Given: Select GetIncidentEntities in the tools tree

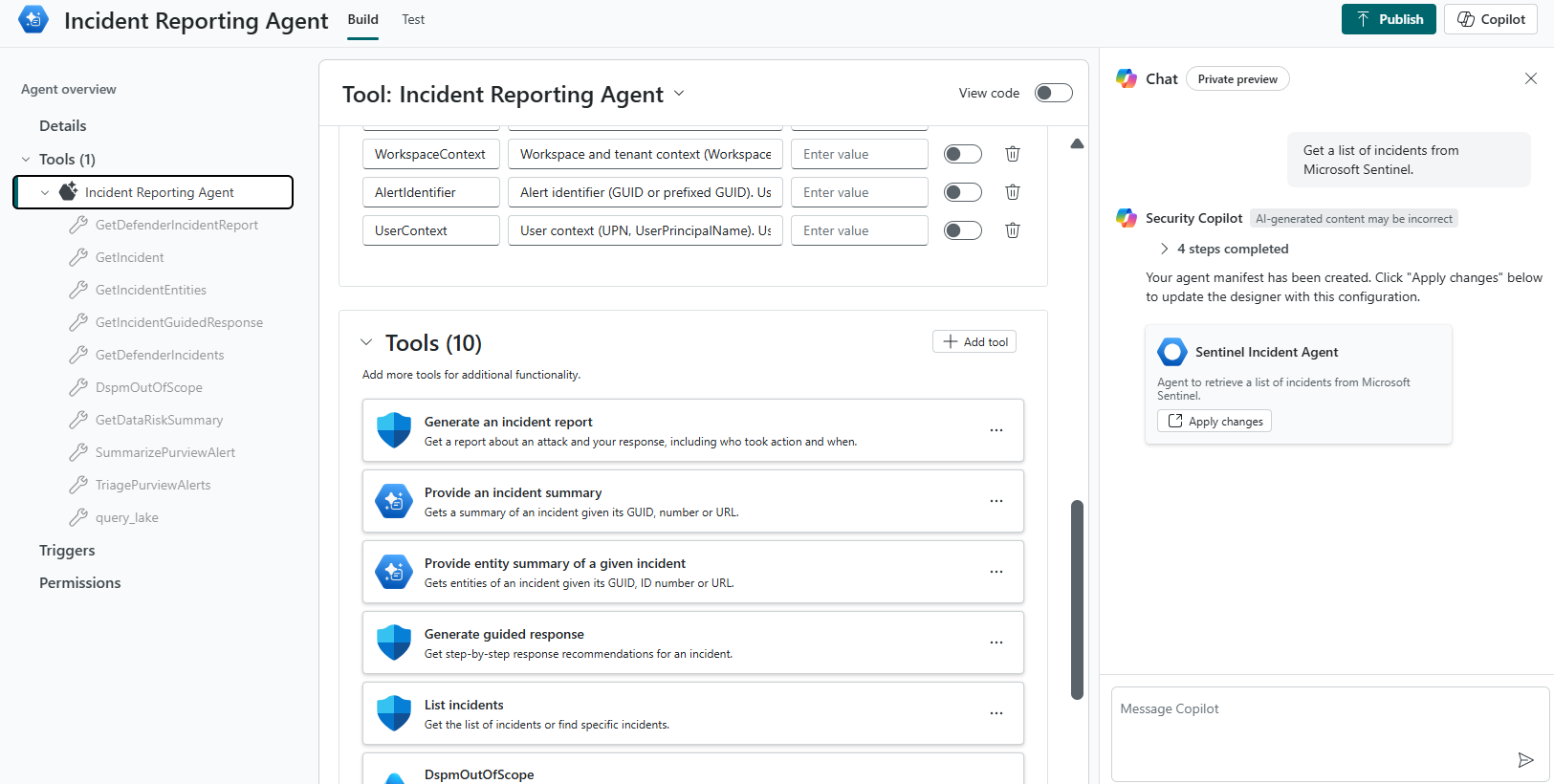Looking at the screenshot, I should click(151, 290).
